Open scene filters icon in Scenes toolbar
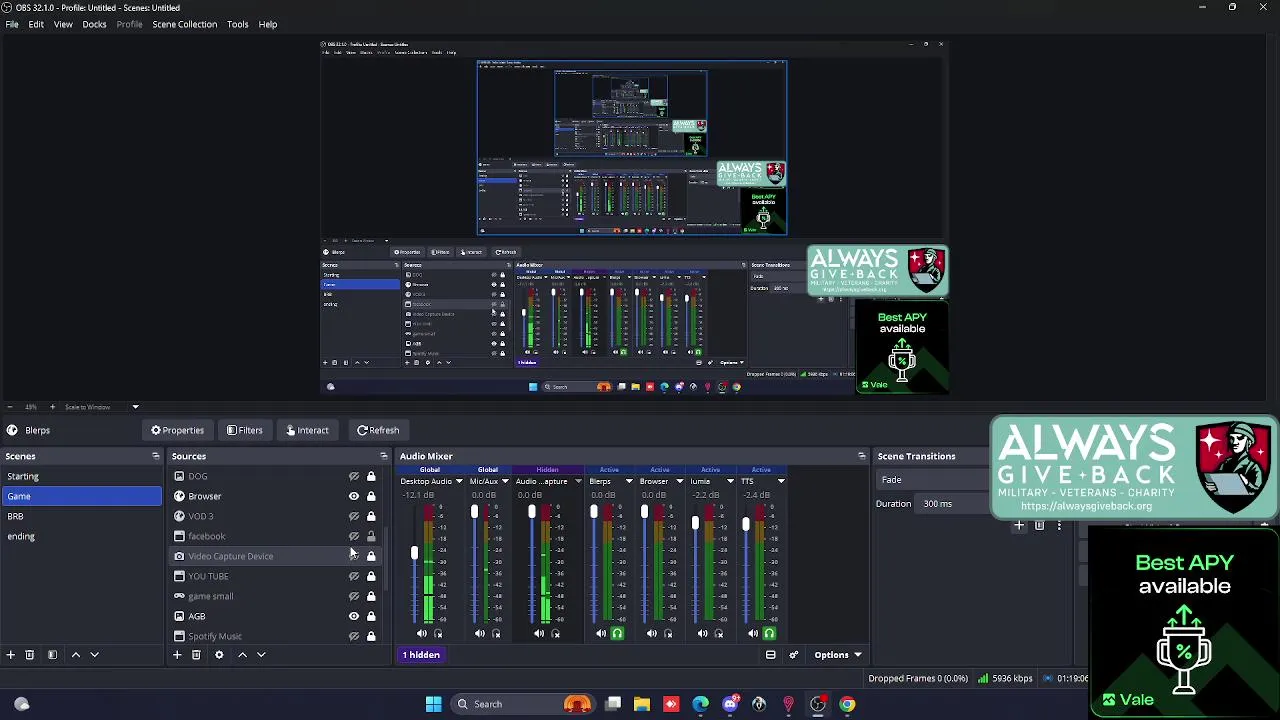 (x=52, y=655)
